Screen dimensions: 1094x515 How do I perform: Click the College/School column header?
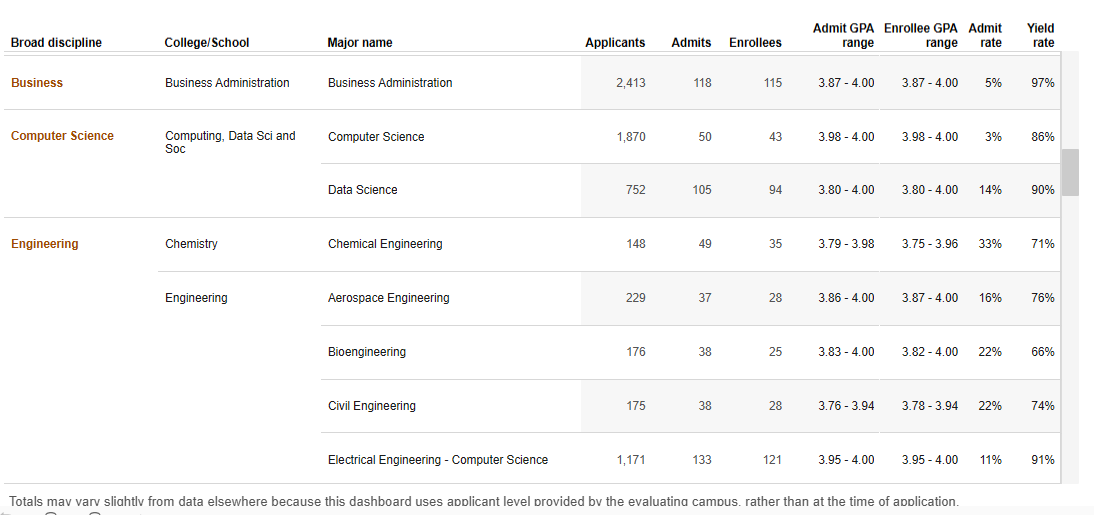click(207, 43)
